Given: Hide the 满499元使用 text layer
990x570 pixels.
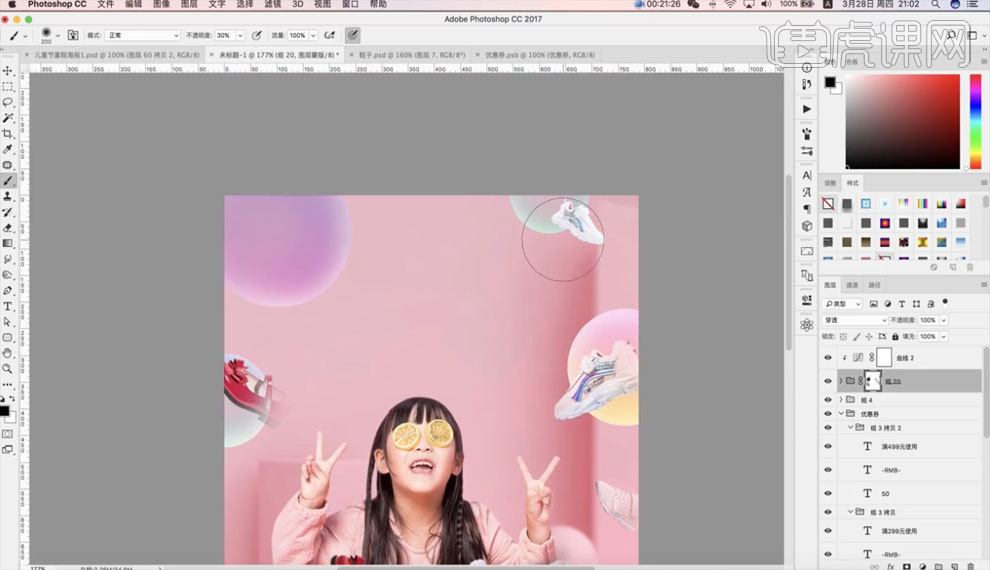Looking at the screenshot, I should click(x=827, y=446).
